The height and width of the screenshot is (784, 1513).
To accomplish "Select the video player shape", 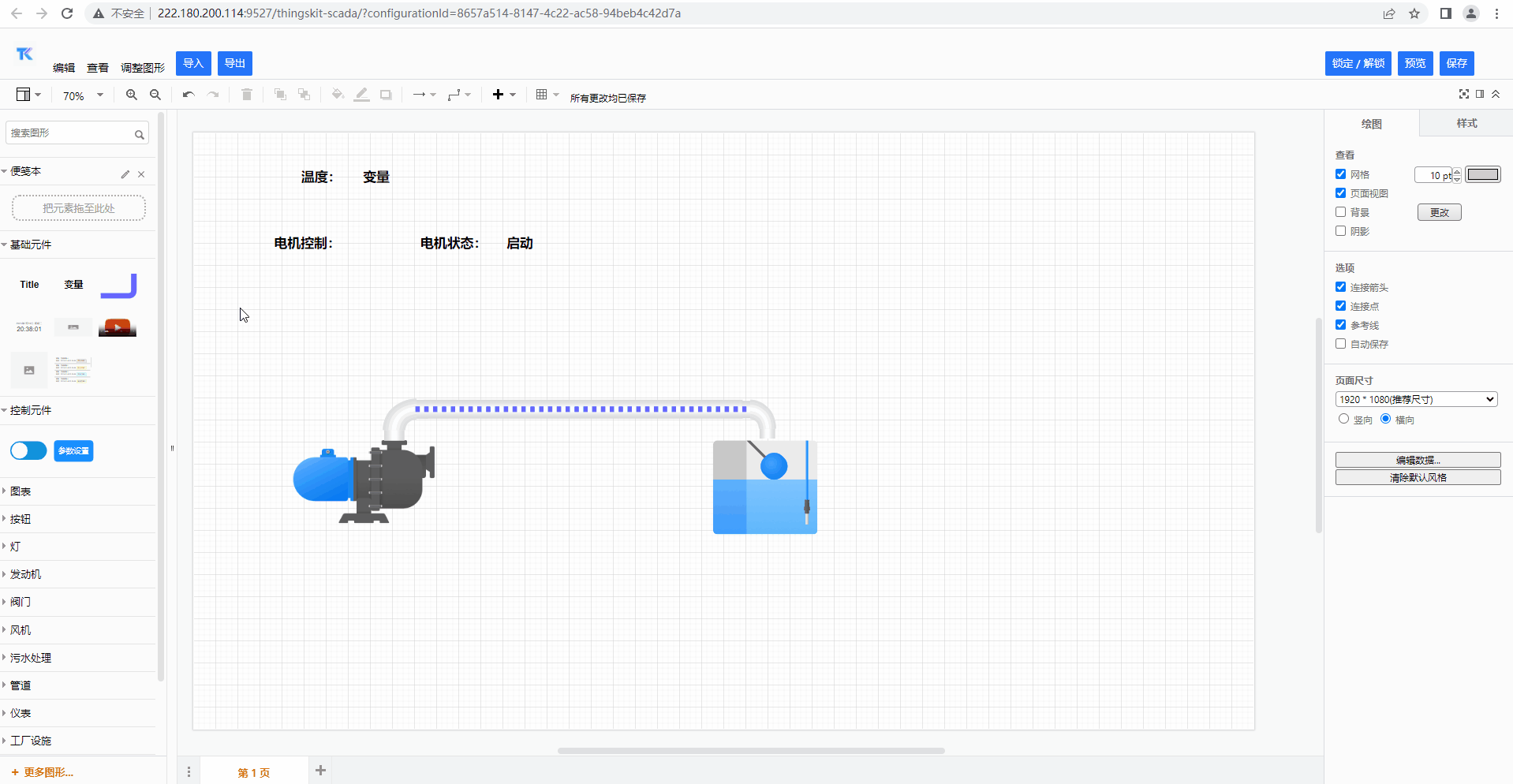I will [118, 327].
